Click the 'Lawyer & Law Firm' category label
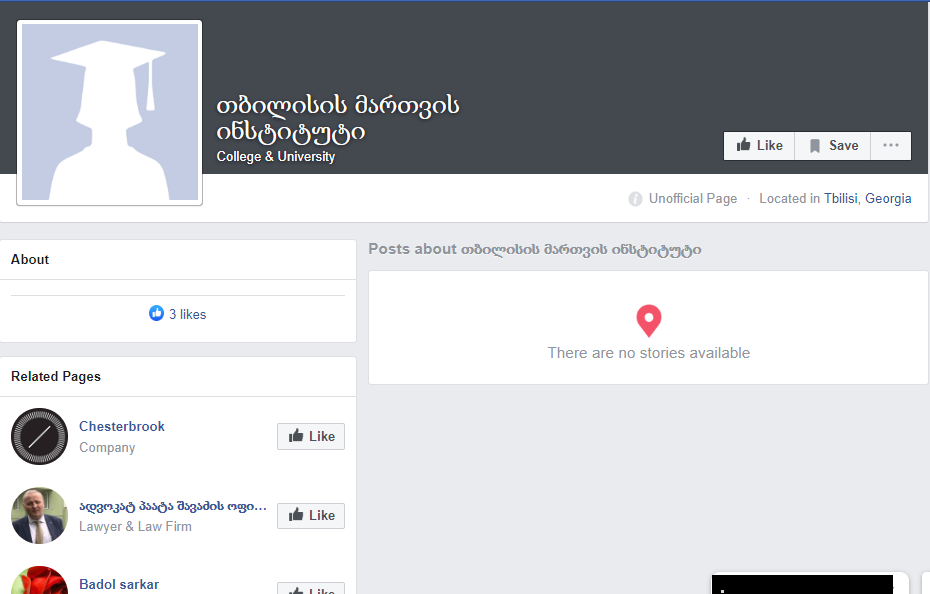The width and height of the screenshot is (930, 594). click(135, 527)
